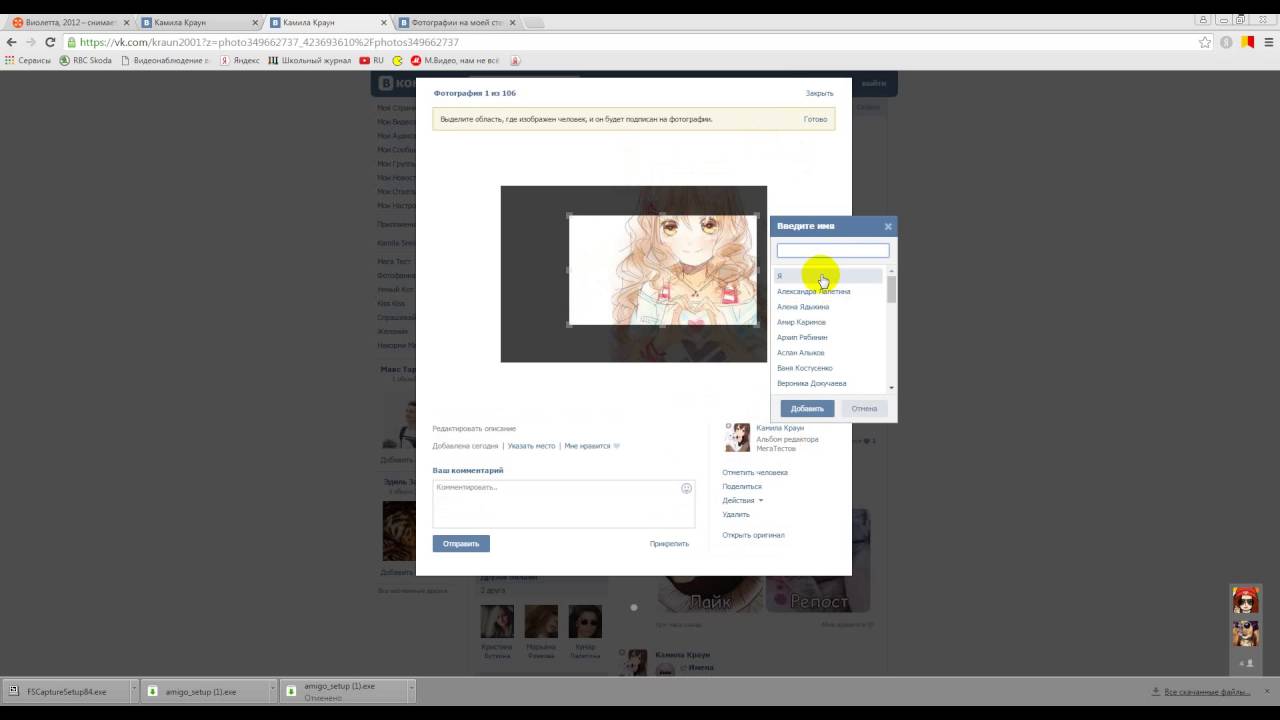Image resolution: width=1280 pixels, height=720 pixels.
Task: Click the name list scrollbar thumb
Action: point(891,289)
